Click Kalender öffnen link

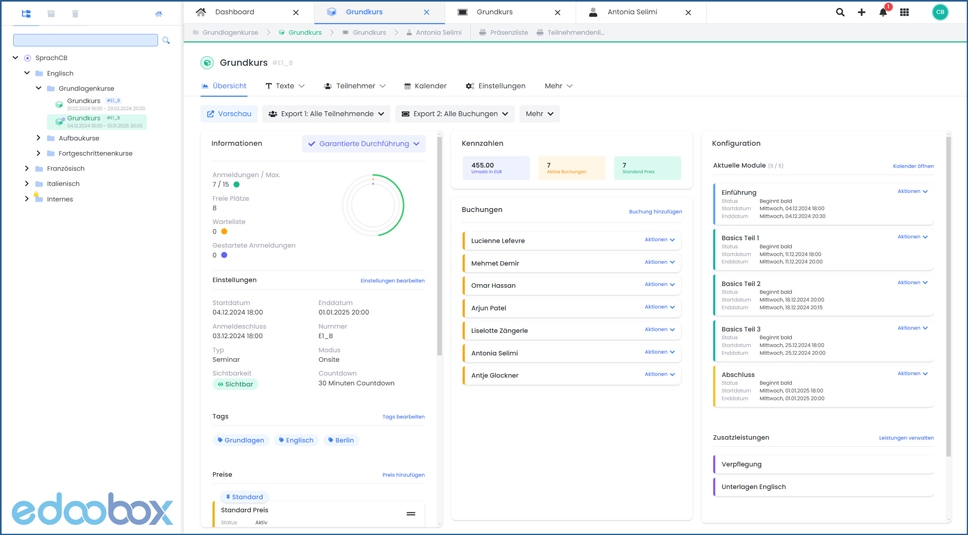pos(913,166)
